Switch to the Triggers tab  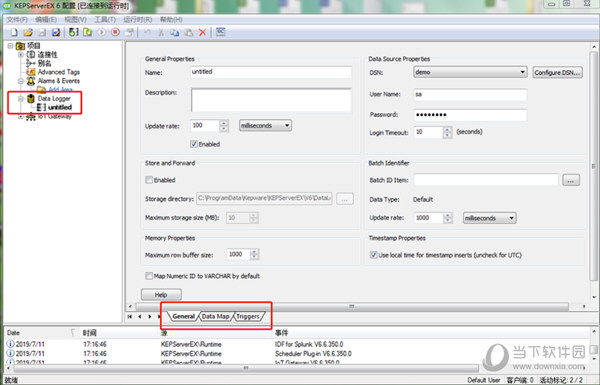[x=248, y=316]
